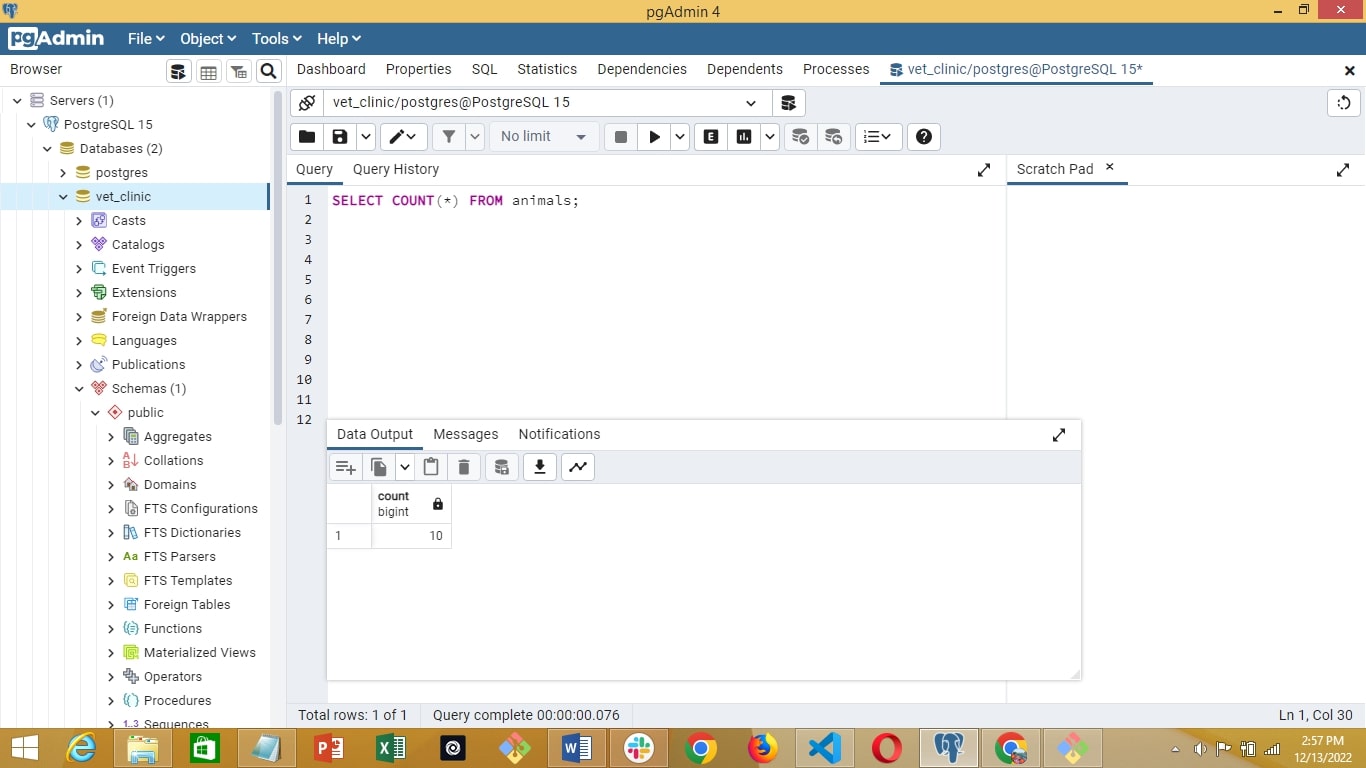Click the Commit transaction icon
Viewport: 1366px width, 768px height.
coord(800,137)
